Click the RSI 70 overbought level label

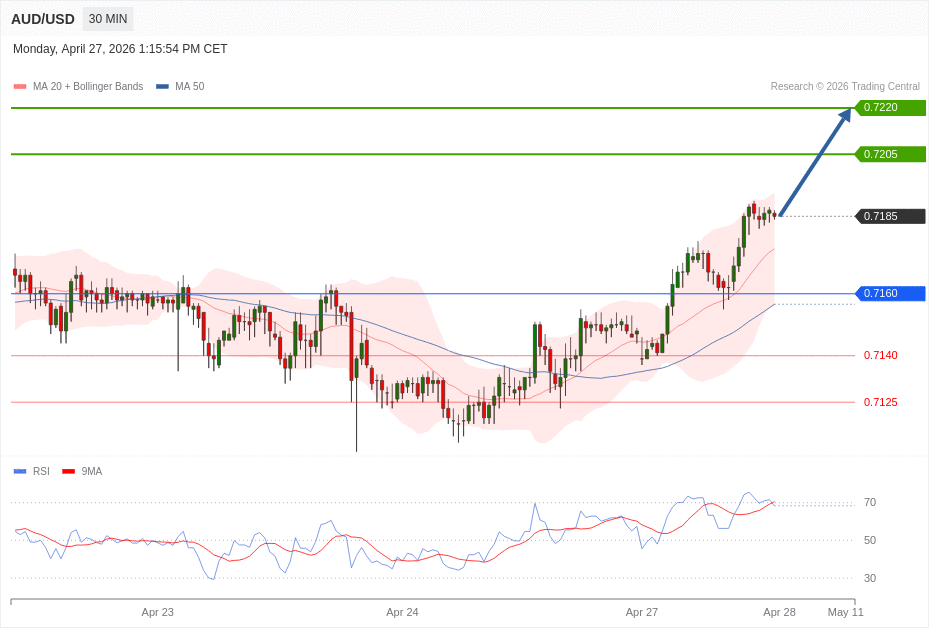pos(870,502)
